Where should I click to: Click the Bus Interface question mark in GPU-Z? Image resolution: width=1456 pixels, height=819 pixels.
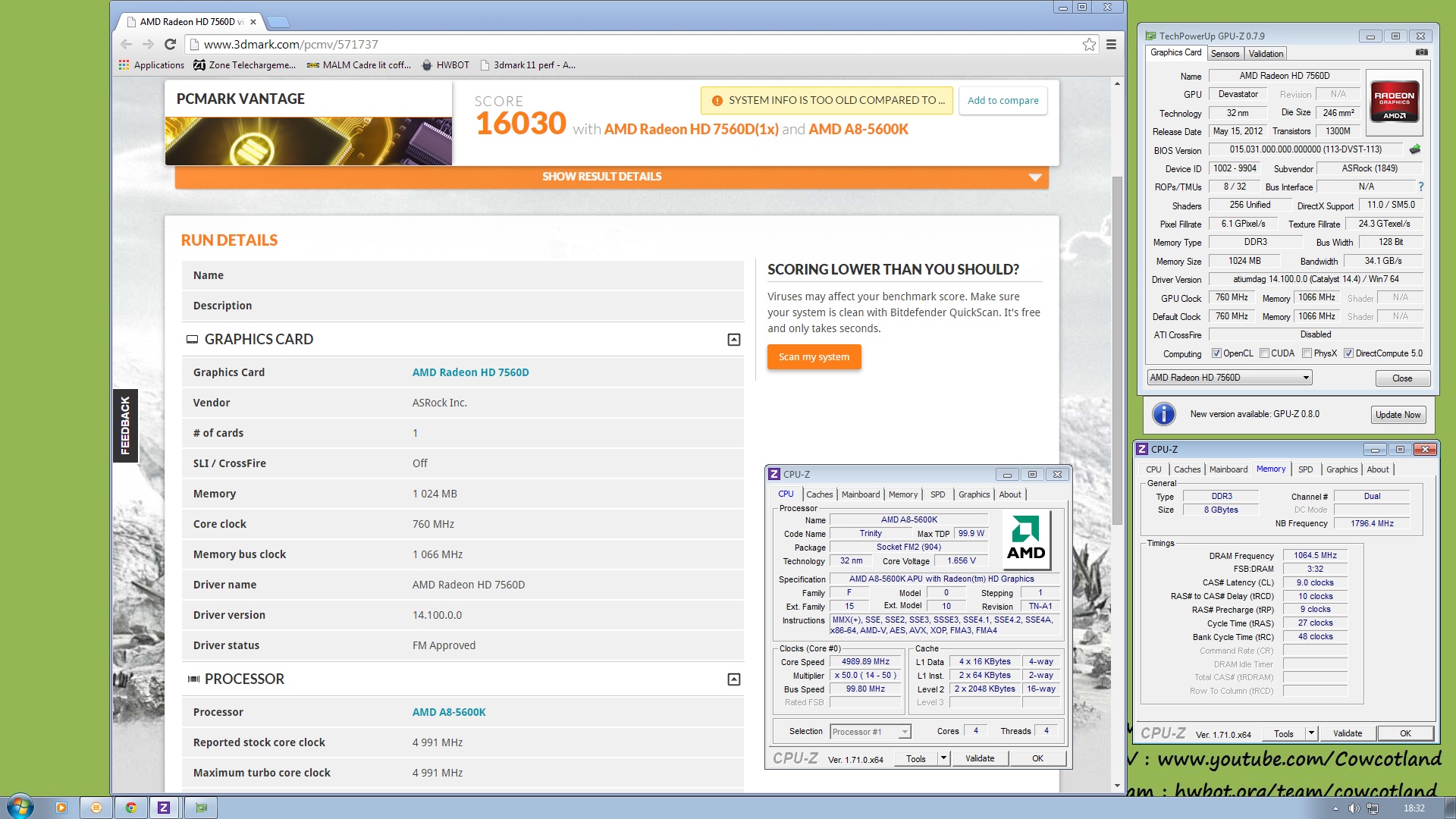point(1421,187)
